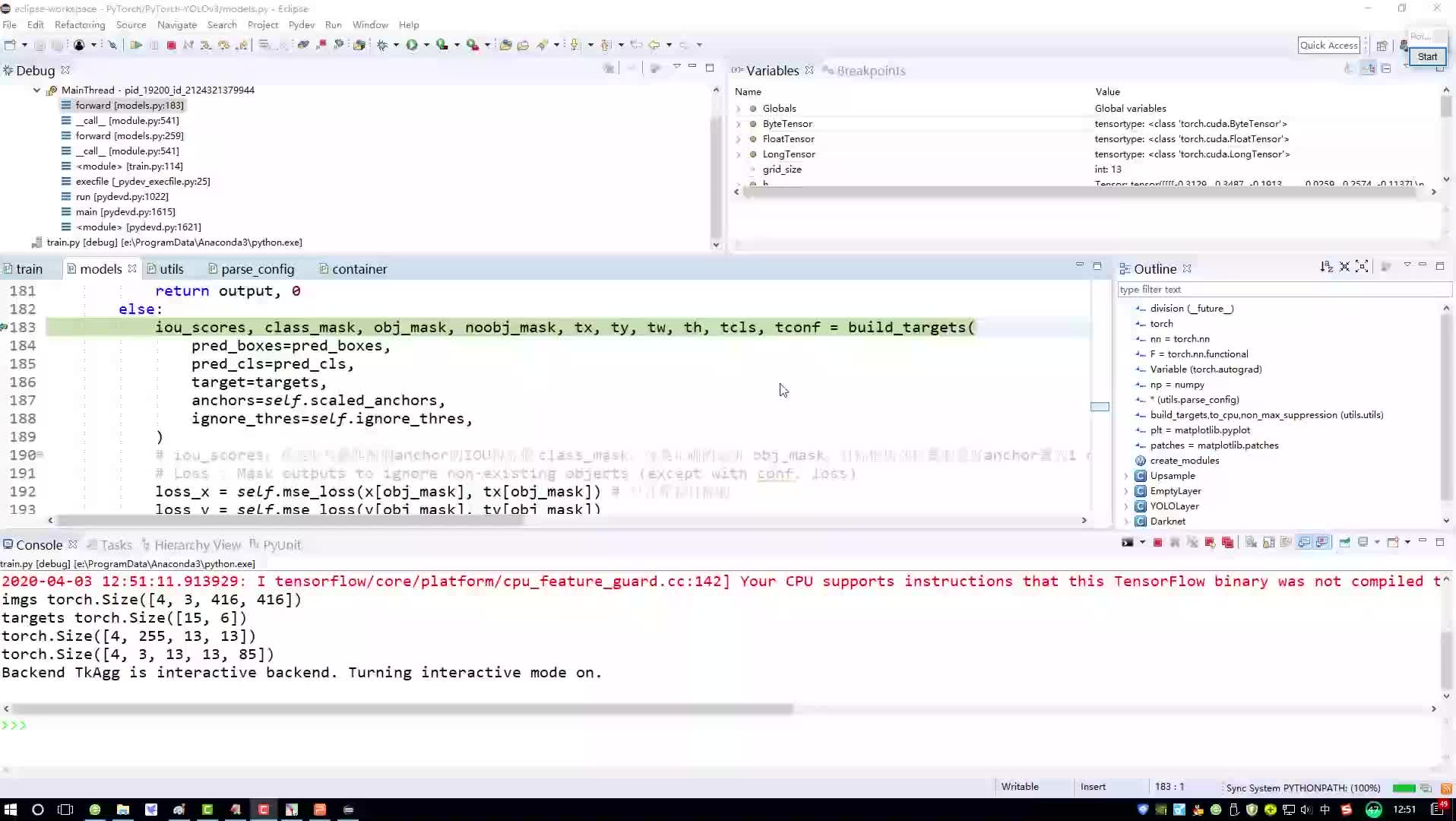Viewport: 1456px width, 821px height.
Task: Expand all nodes in Outline view
Action: (x=1362, y=267)
